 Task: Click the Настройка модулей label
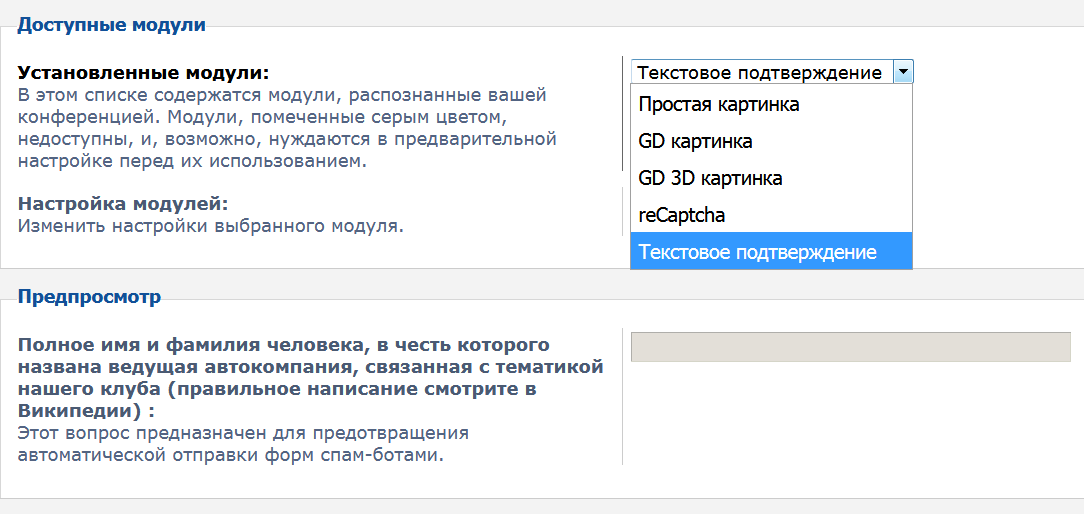click(x=123, y=204)
